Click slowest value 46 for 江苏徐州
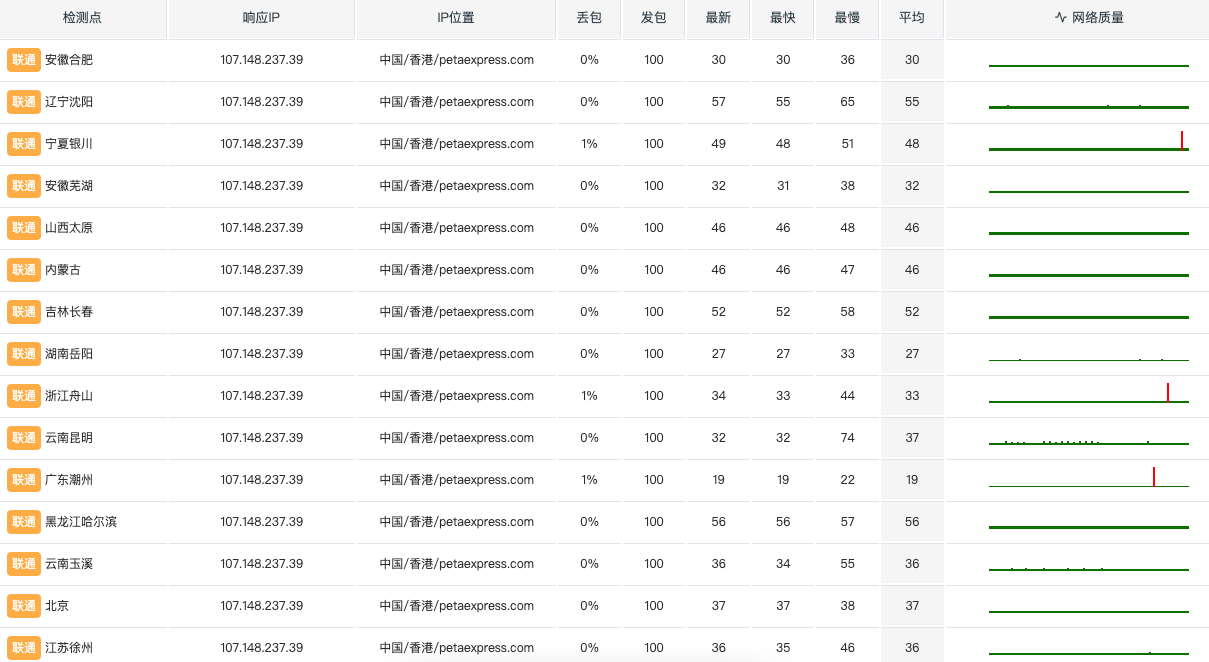 click(847, 648)
